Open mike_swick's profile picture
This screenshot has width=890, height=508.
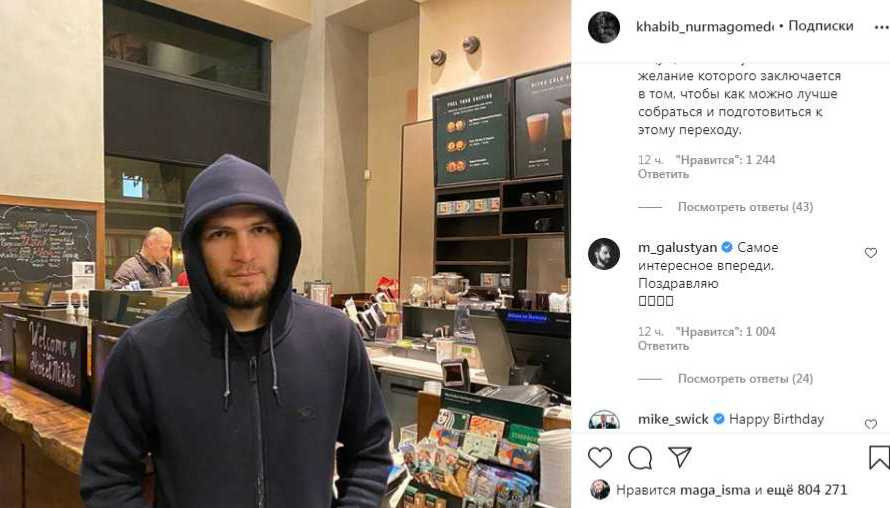(603, 419)
